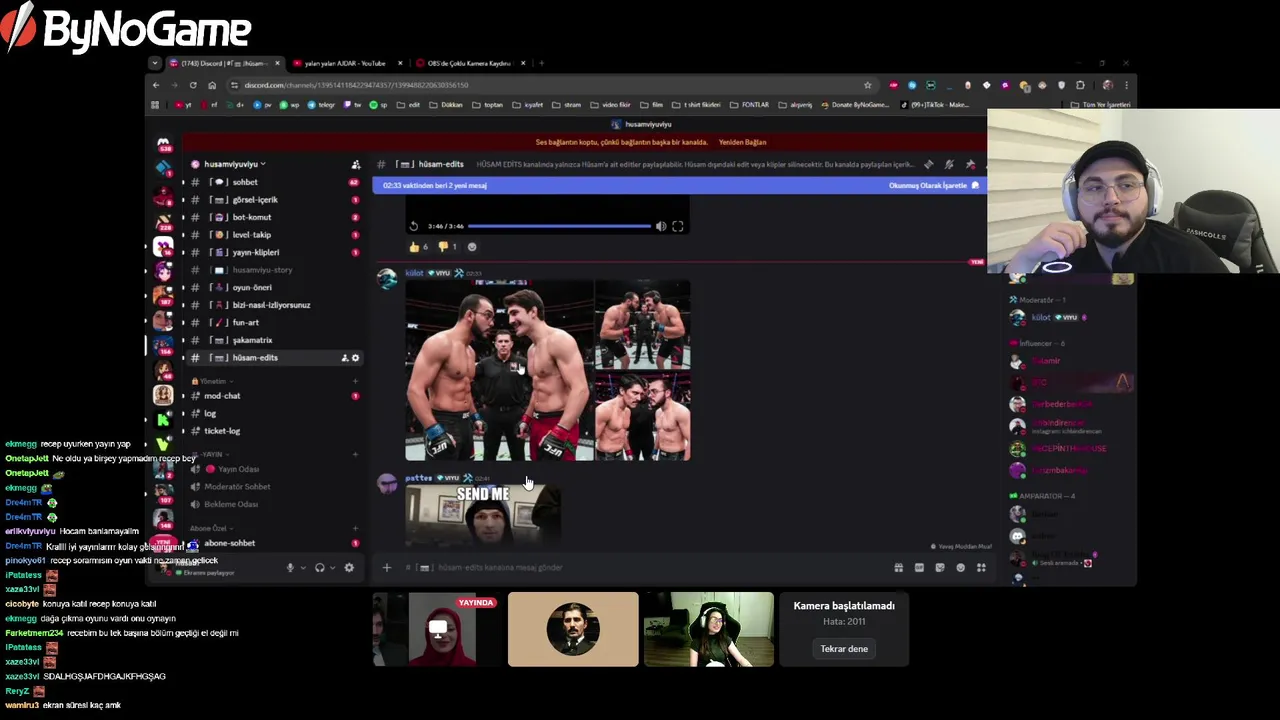The image size is (1280, 720).
Task: Click add reaction smiley under video
Action: [x=472, y=247]
